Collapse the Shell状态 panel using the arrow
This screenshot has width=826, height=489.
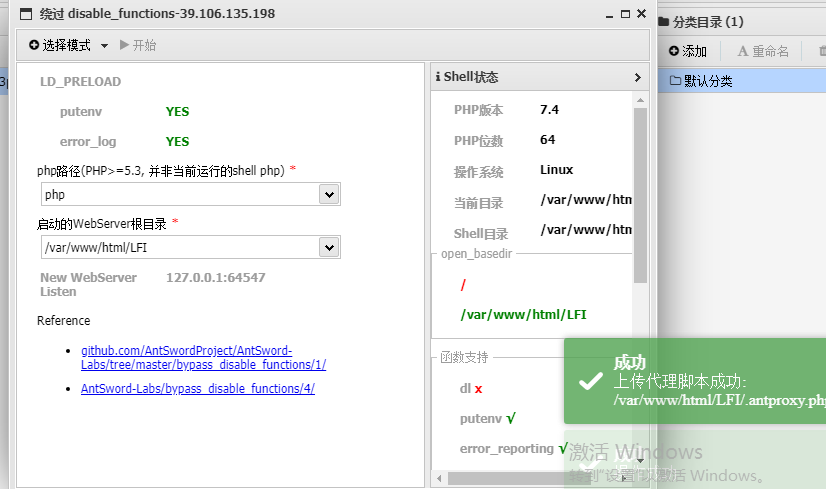pyautogui.click(x=637, y=77)
